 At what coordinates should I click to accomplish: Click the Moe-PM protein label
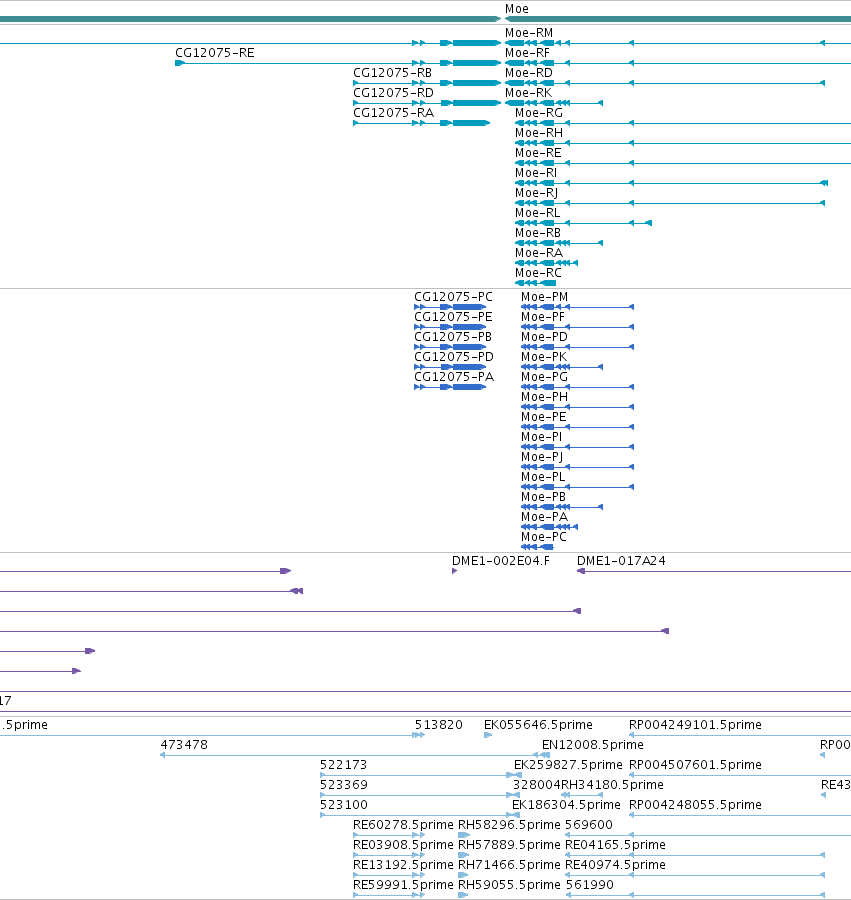pyautogui.click(x=545, y=297)
